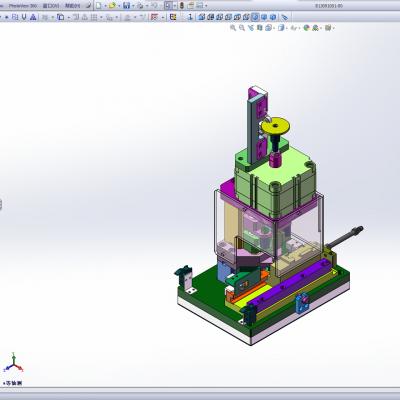Screen dimensions: 400x400
Task: Click the Normal To view icon
Action: coord(284,17)
